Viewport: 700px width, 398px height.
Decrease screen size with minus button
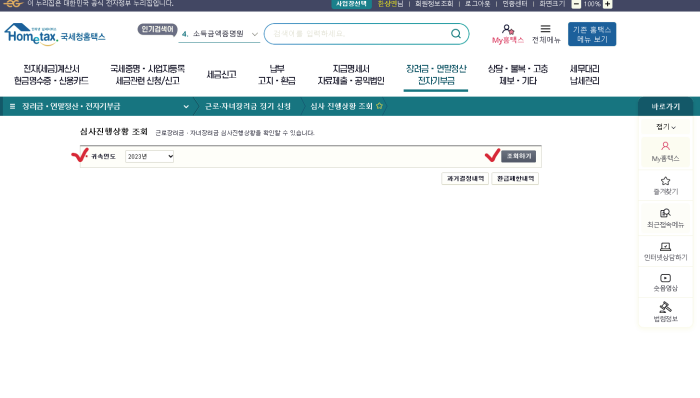(x=576, y=4)
